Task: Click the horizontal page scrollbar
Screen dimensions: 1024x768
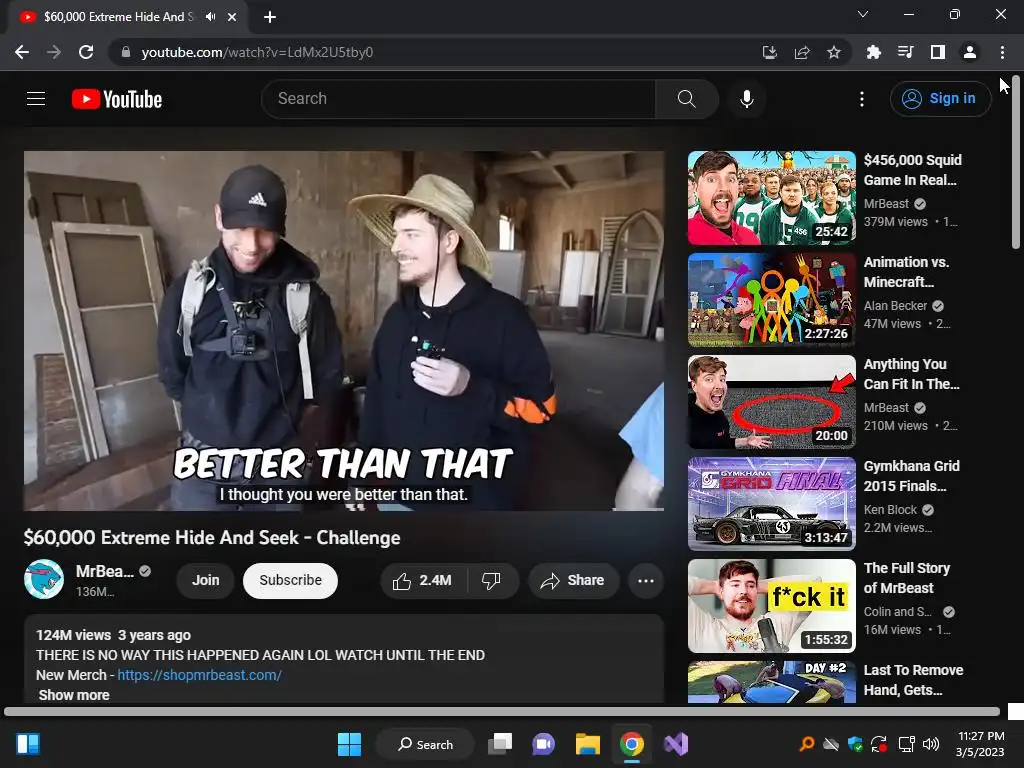Action: pos(502,711)
